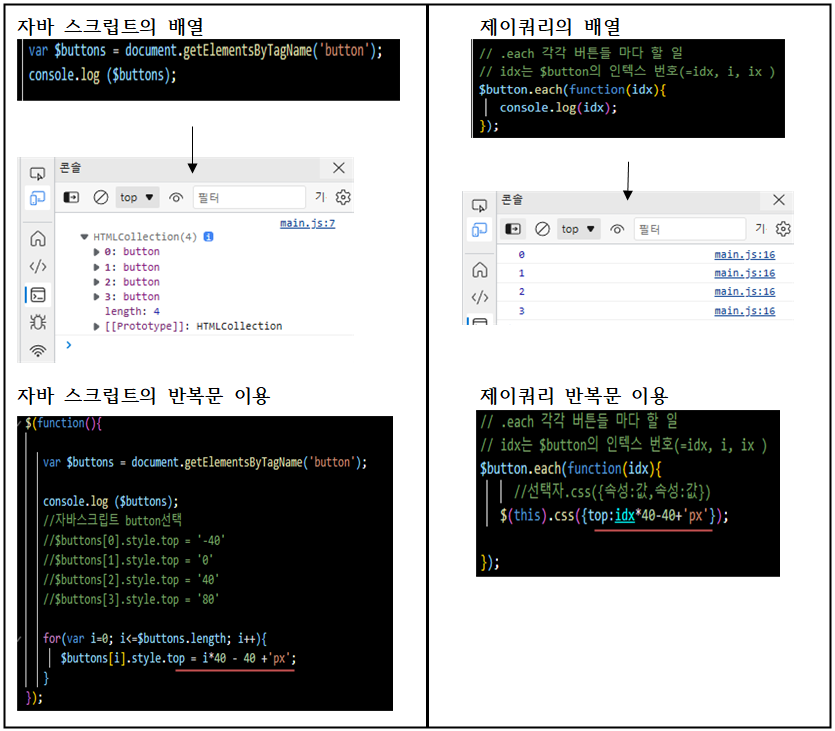Screen dimensions: 835x731
Task: Open console settings gear in left console
Action: tap(343, 198)
